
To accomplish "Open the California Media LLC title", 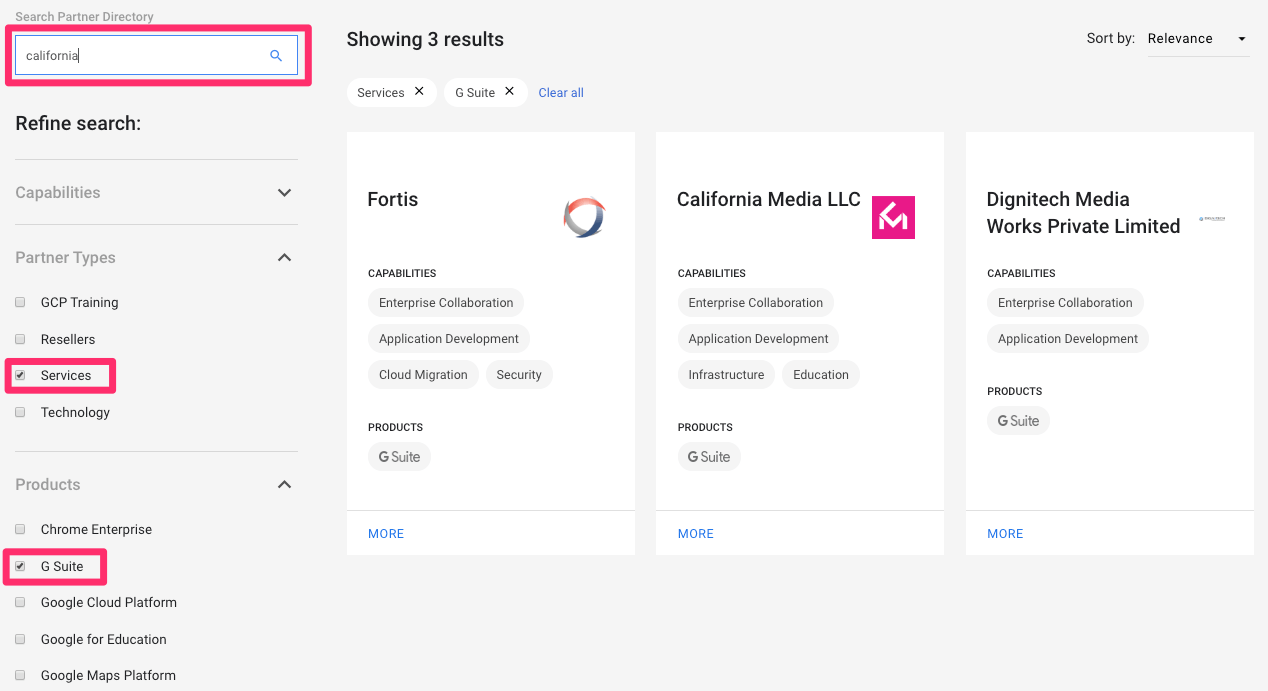I will 769,199.
